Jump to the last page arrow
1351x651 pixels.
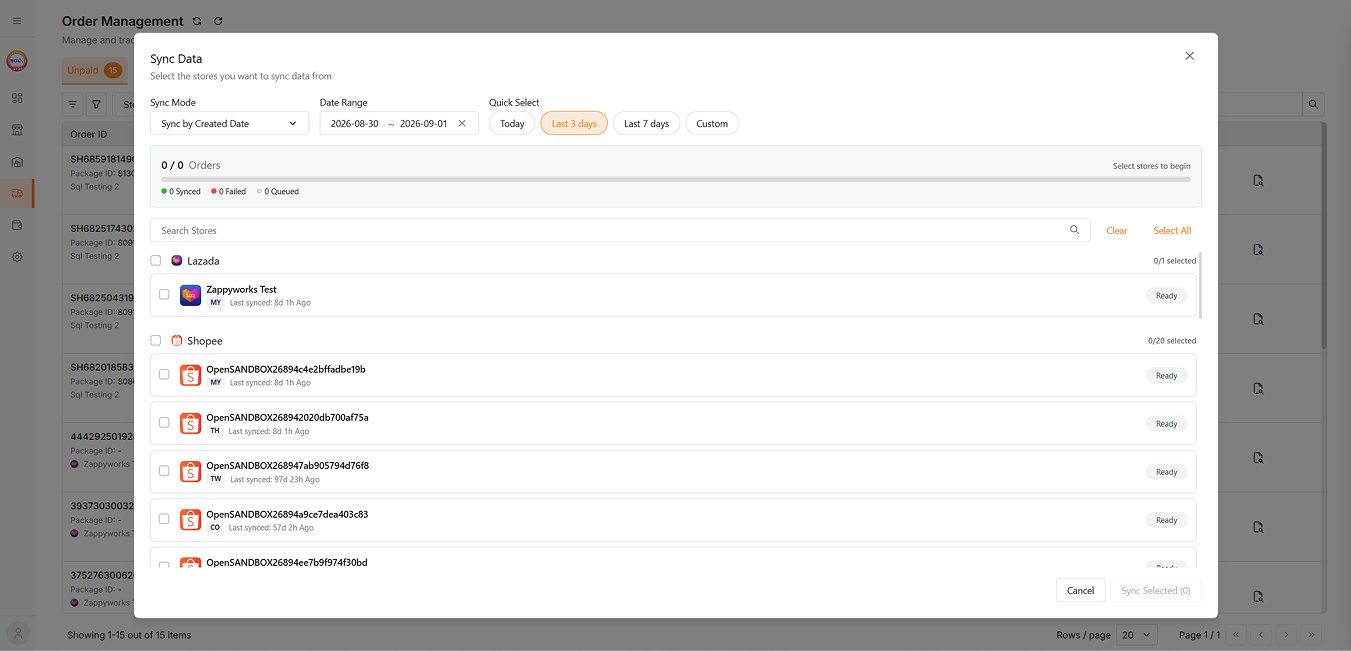pyautogui.click(x=1311, y=634)
